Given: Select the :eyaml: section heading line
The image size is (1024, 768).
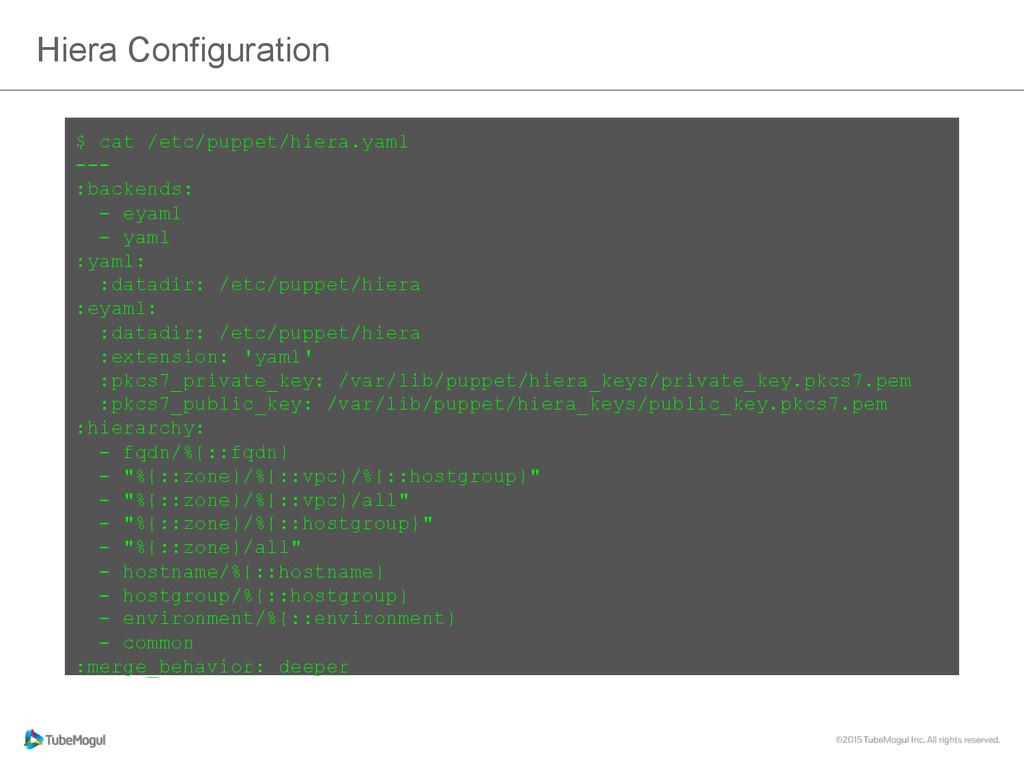Looking at the screenshot, I should (x=117, y=309).
